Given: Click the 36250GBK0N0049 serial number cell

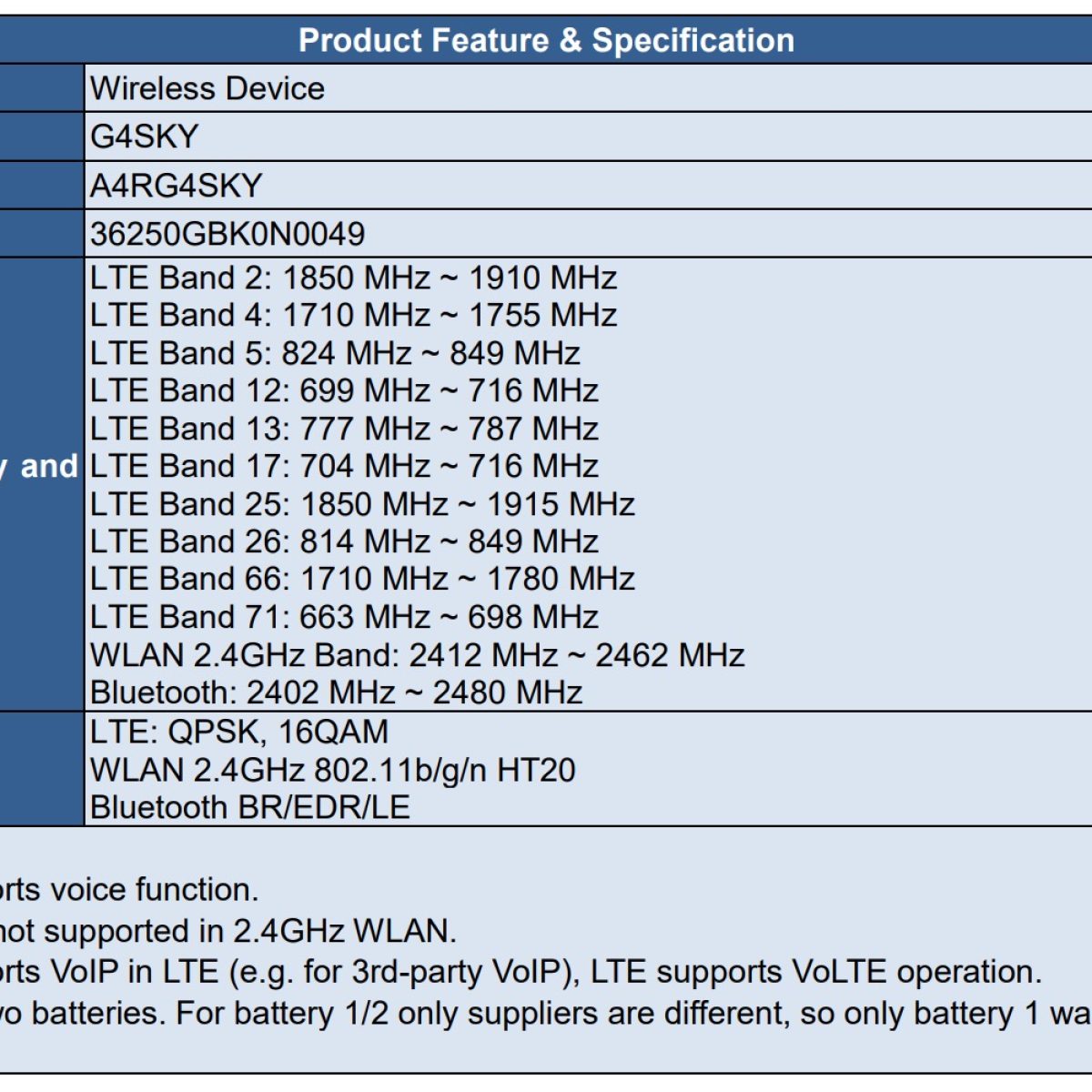Looking at the screenshot, I should 227,234.
